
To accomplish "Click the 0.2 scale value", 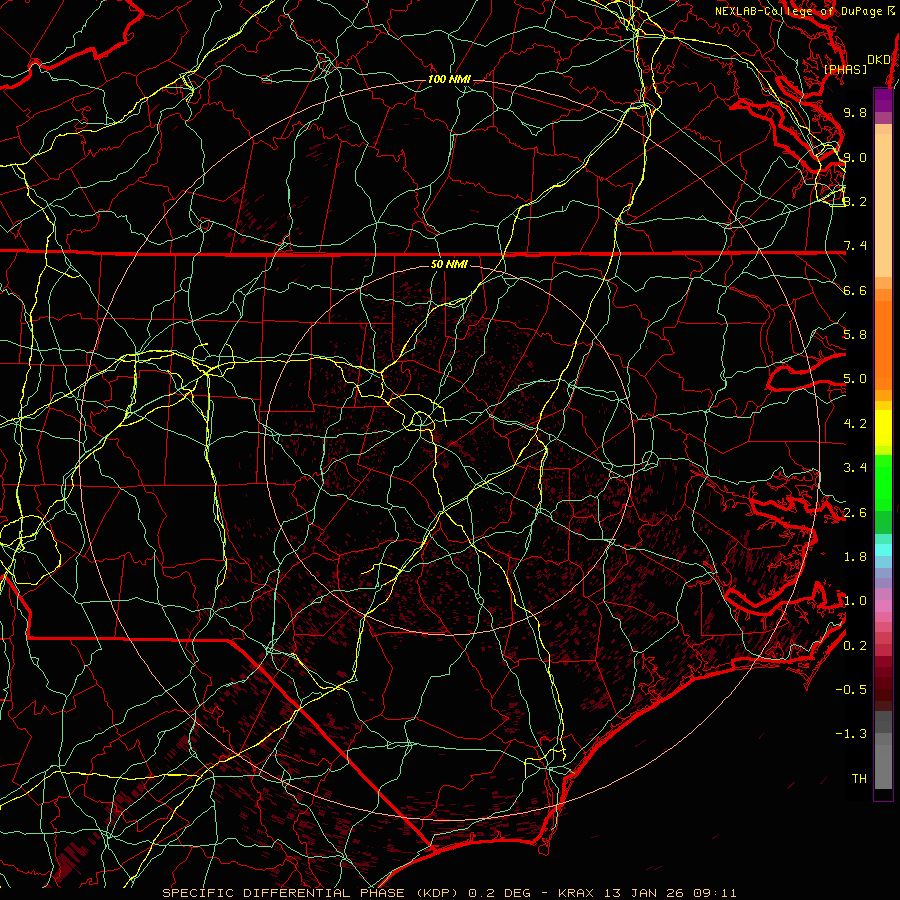I will pyautogui.click(x=855, y=646).
